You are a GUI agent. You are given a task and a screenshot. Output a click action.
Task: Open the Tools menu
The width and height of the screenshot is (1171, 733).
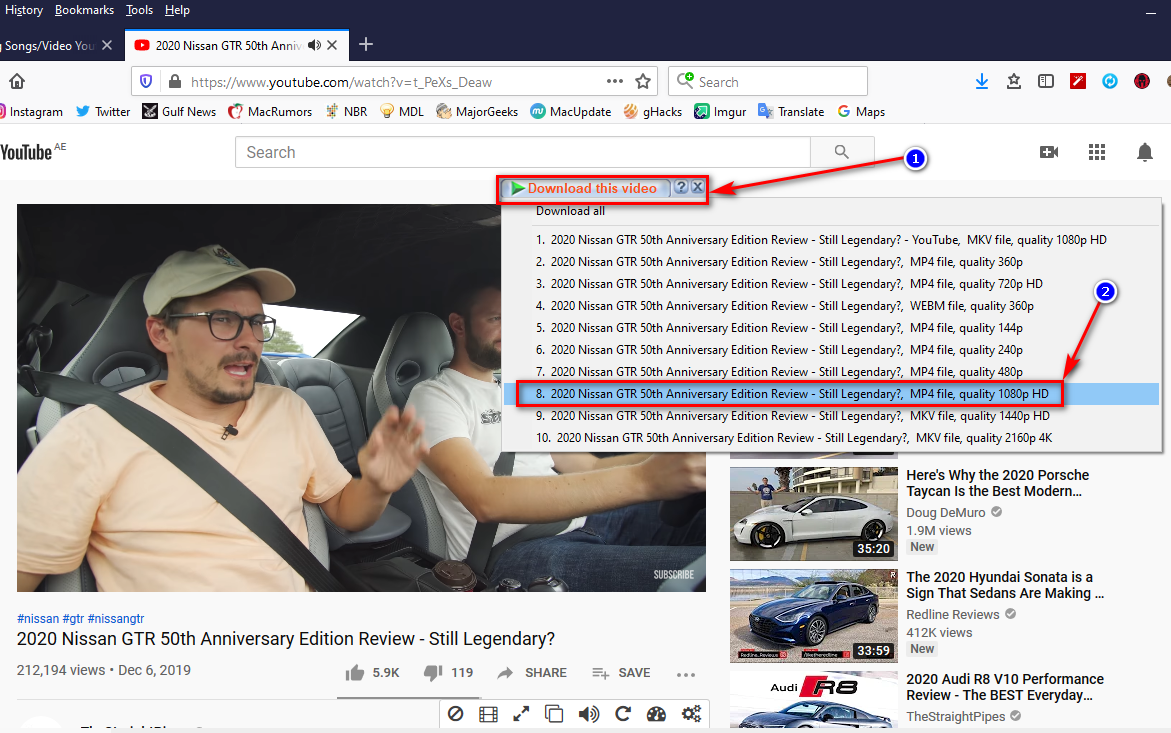point(140,10)
